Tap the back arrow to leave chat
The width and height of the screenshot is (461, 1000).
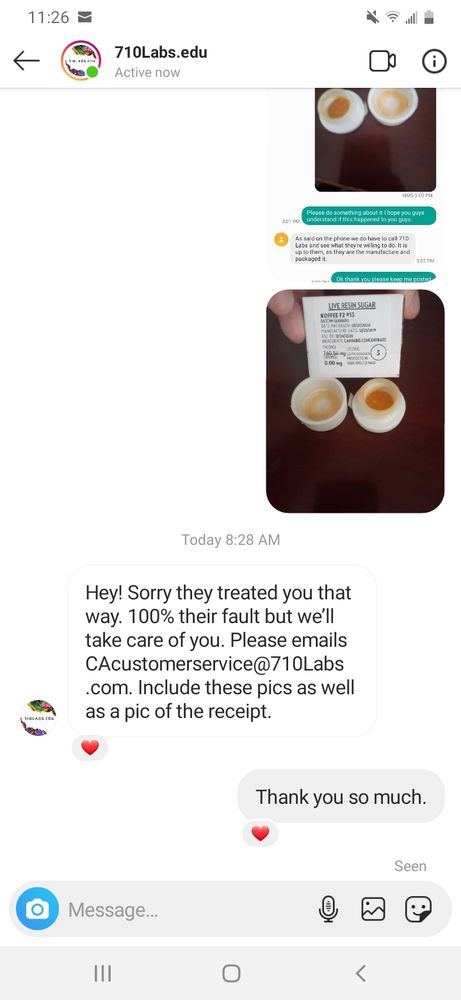click(x=26, y=61)
